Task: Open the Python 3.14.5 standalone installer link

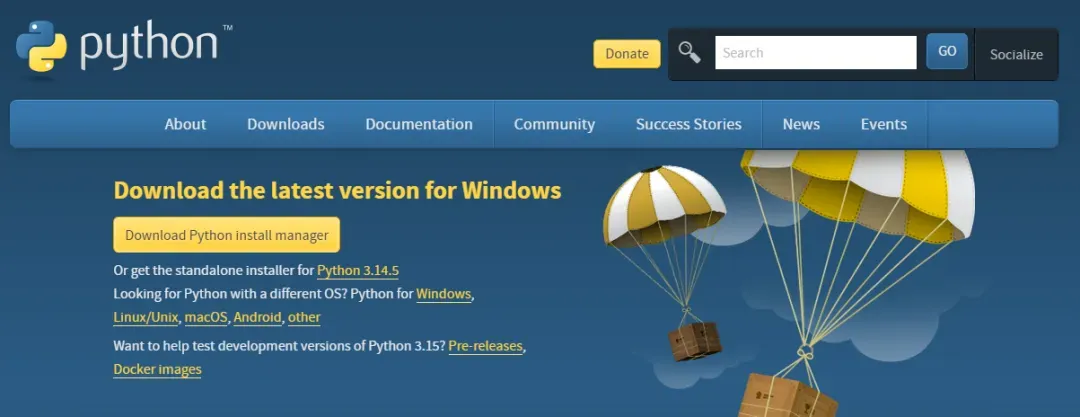Action: 357,269
